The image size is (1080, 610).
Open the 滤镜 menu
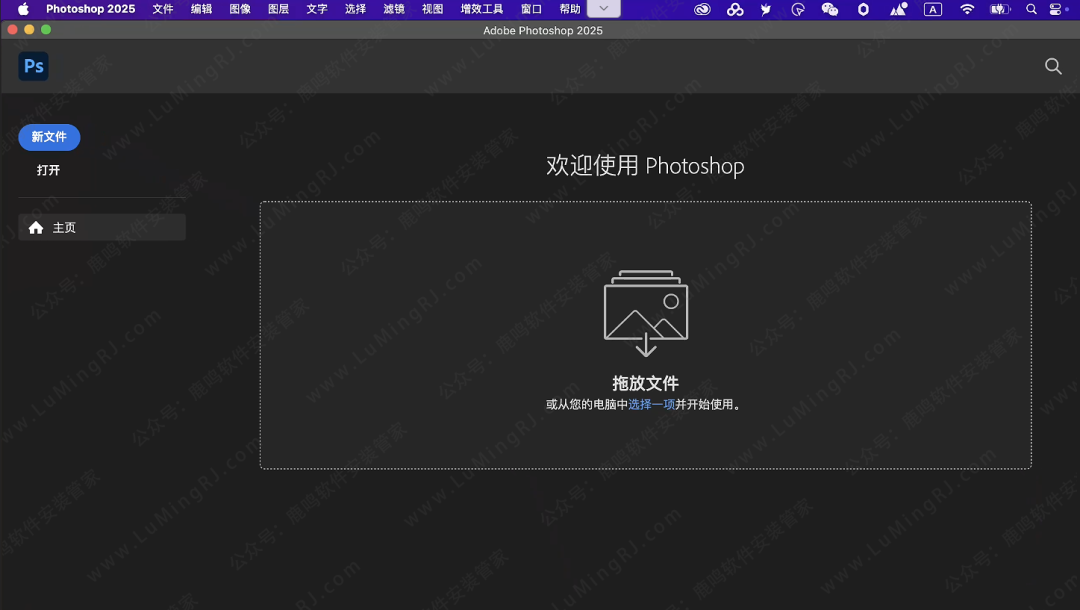(x=394, y=9)
